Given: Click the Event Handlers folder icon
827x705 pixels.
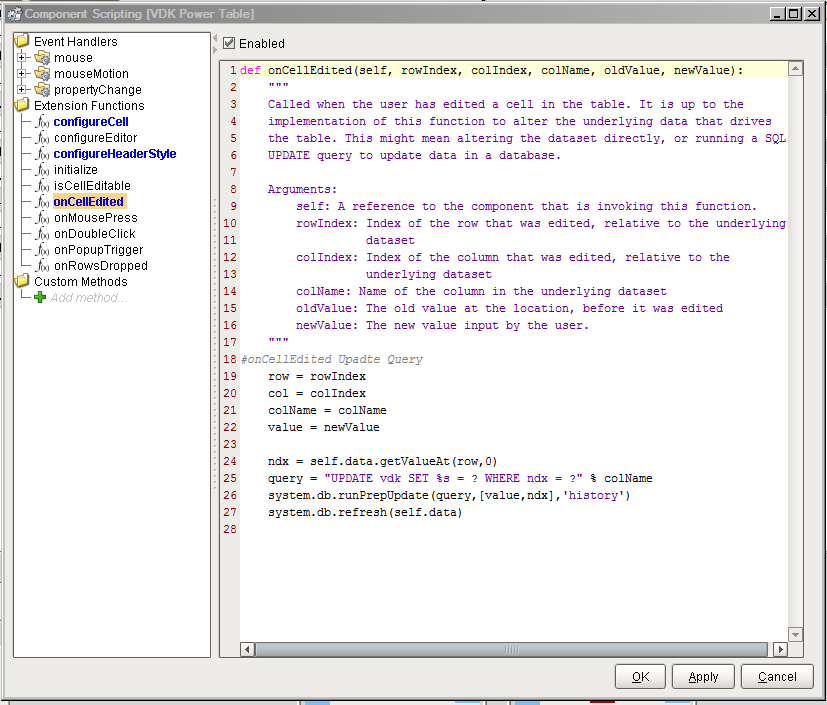Looking at the screenshot, I should tap(22, 41).
